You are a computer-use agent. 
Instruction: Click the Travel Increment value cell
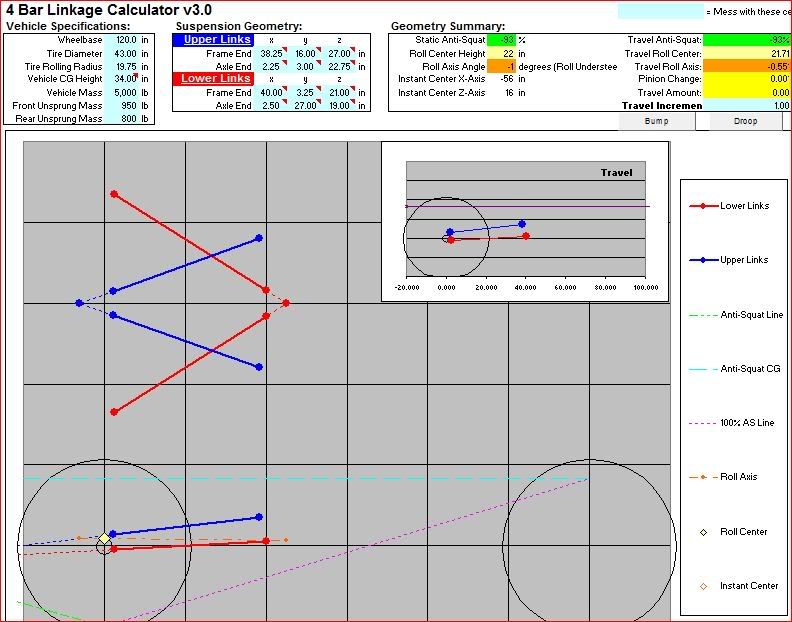tap(746, 105)
